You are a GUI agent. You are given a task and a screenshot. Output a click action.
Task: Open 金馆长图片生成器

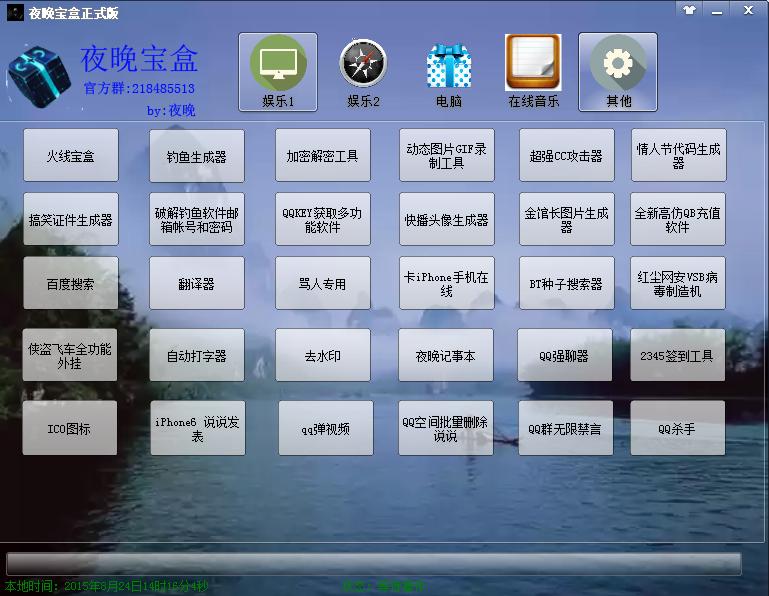click(566, 219)
